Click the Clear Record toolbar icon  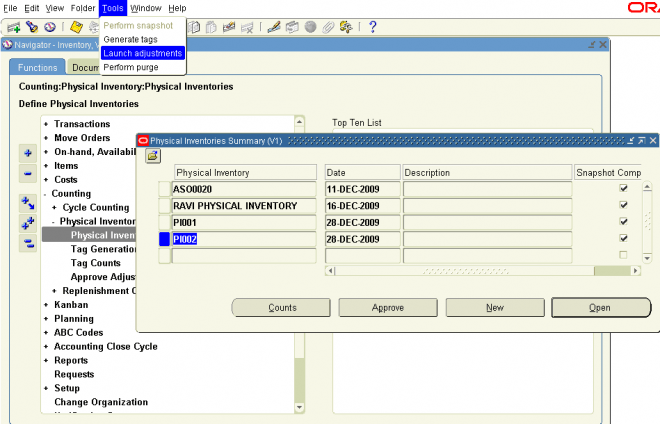tap(229, 27)
